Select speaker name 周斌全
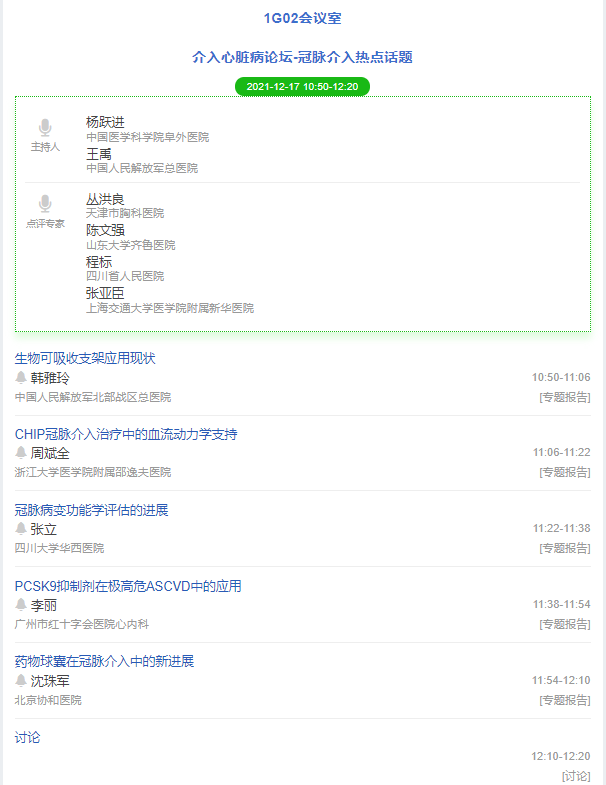 pos(50,454)
